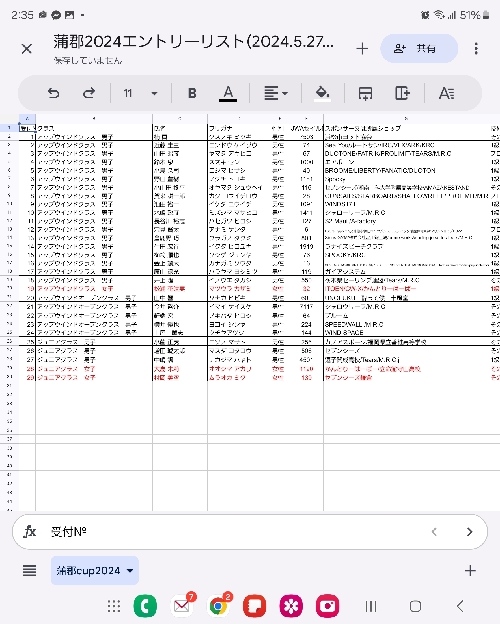Open the pink flower Gallery app
This screenshot has height=624, width=500.
(x=291, y=606)
